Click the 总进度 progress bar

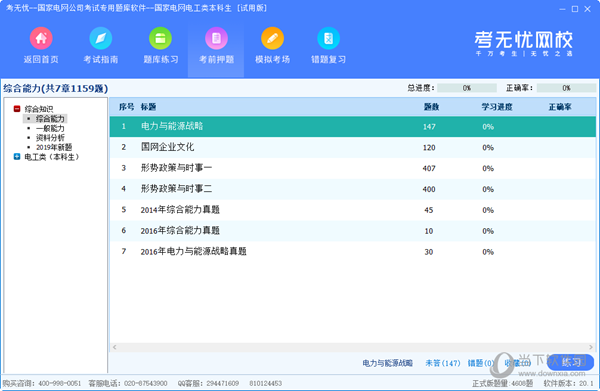tap(467, 88)
